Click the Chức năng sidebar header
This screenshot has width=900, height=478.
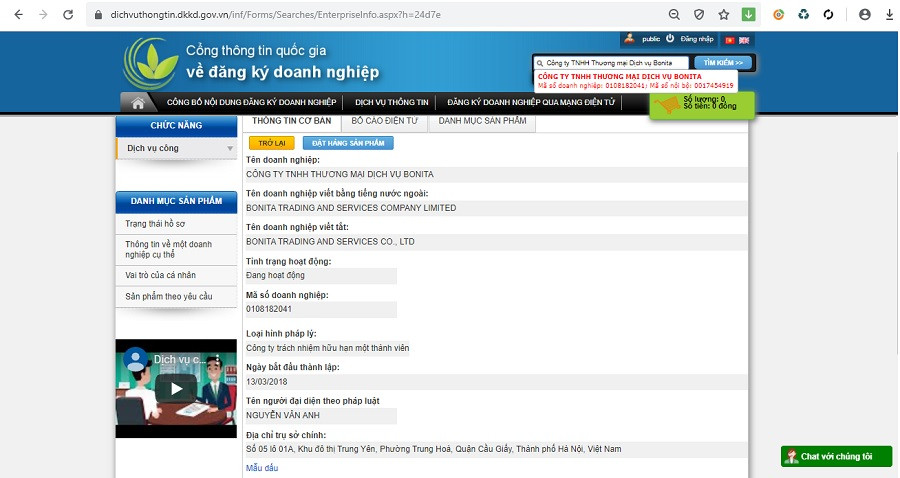(x=176, y=125)
